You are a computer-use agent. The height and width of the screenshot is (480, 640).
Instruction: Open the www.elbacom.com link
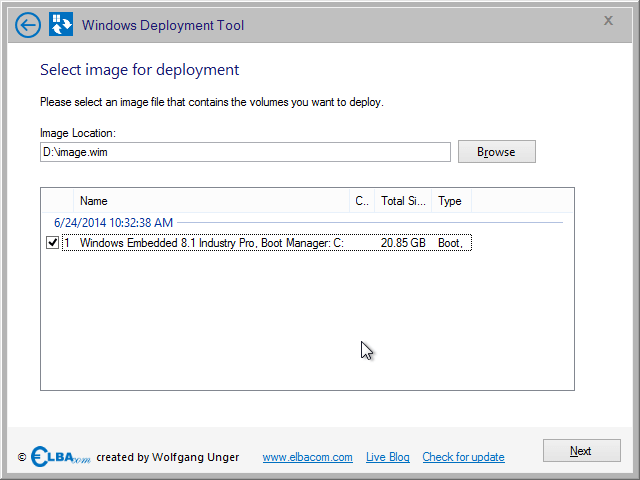click(x=307, y=457)
